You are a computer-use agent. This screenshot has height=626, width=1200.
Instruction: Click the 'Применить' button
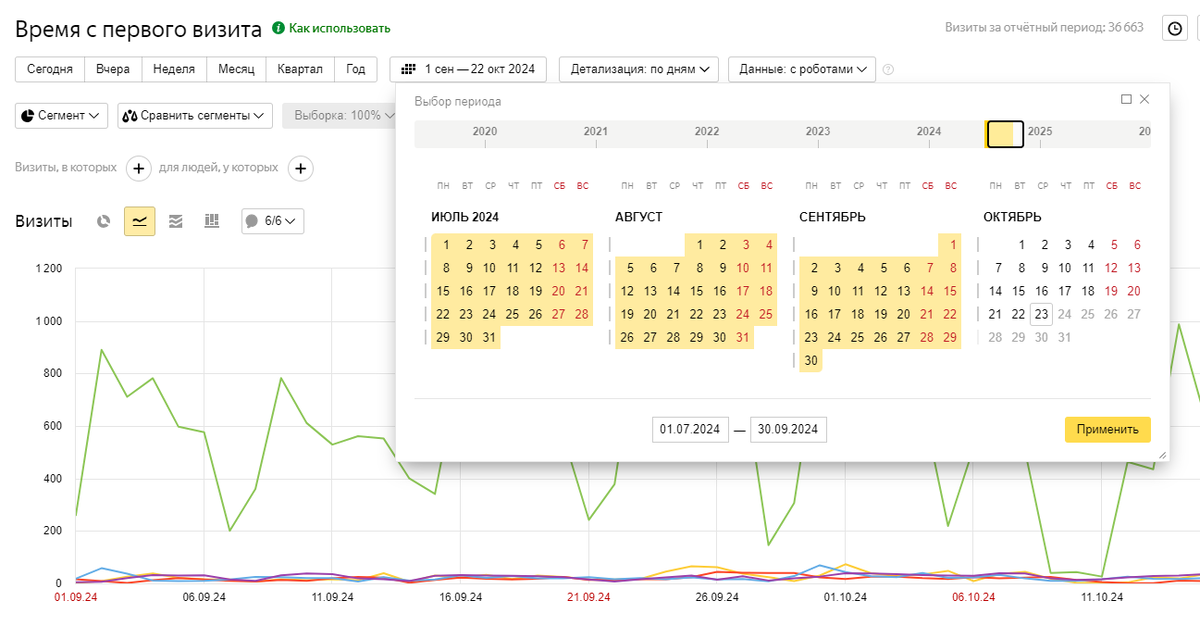(x=1107, y=429)
